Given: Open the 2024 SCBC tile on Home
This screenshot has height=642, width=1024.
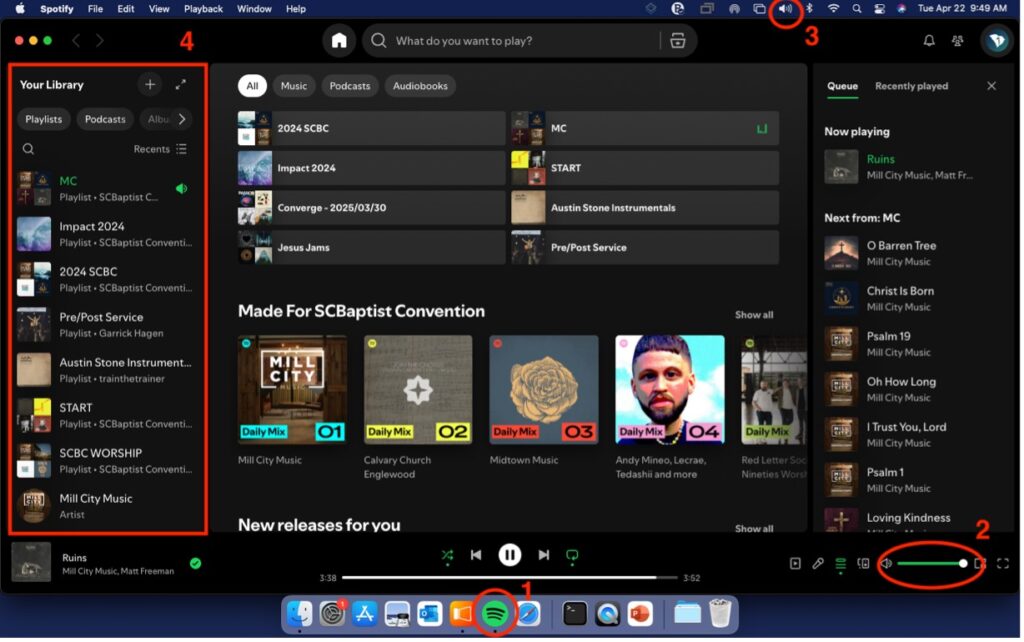Looking at the screenshot, I should click(x=372, y=128).
